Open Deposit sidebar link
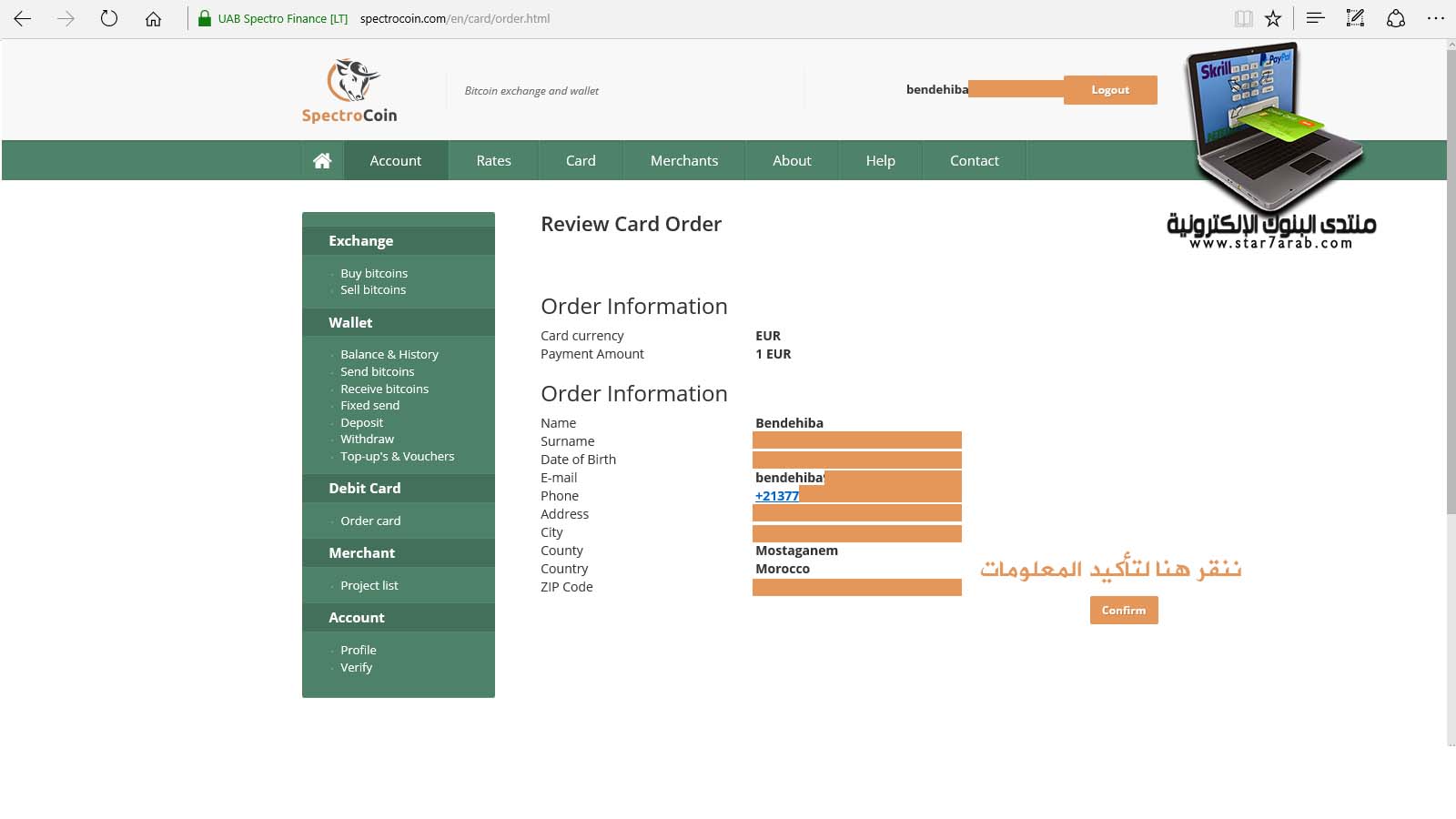Screen dimensions: 1456x819 [x=362, y=422]
